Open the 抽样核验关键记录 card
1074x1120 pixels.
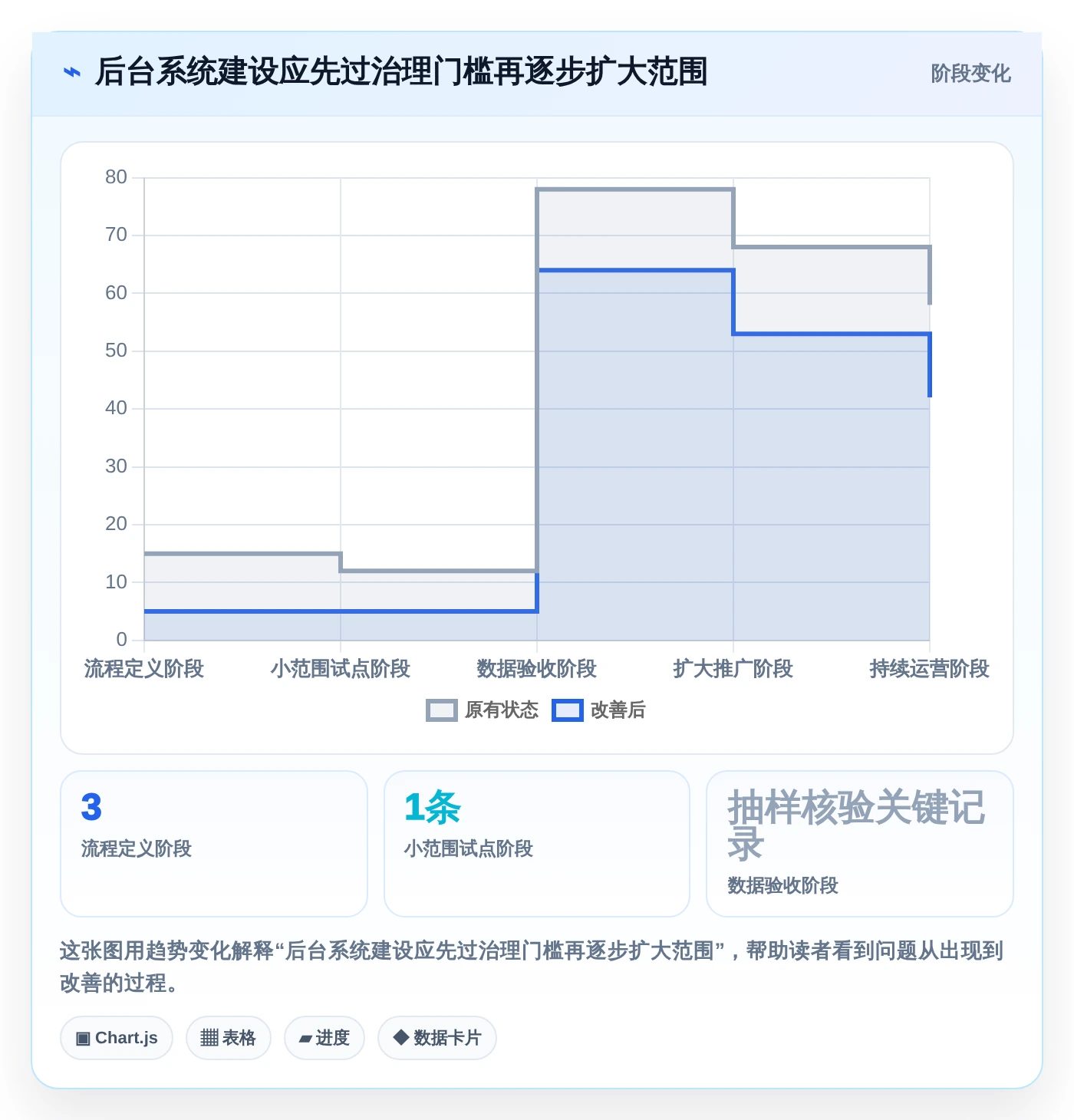860,844
